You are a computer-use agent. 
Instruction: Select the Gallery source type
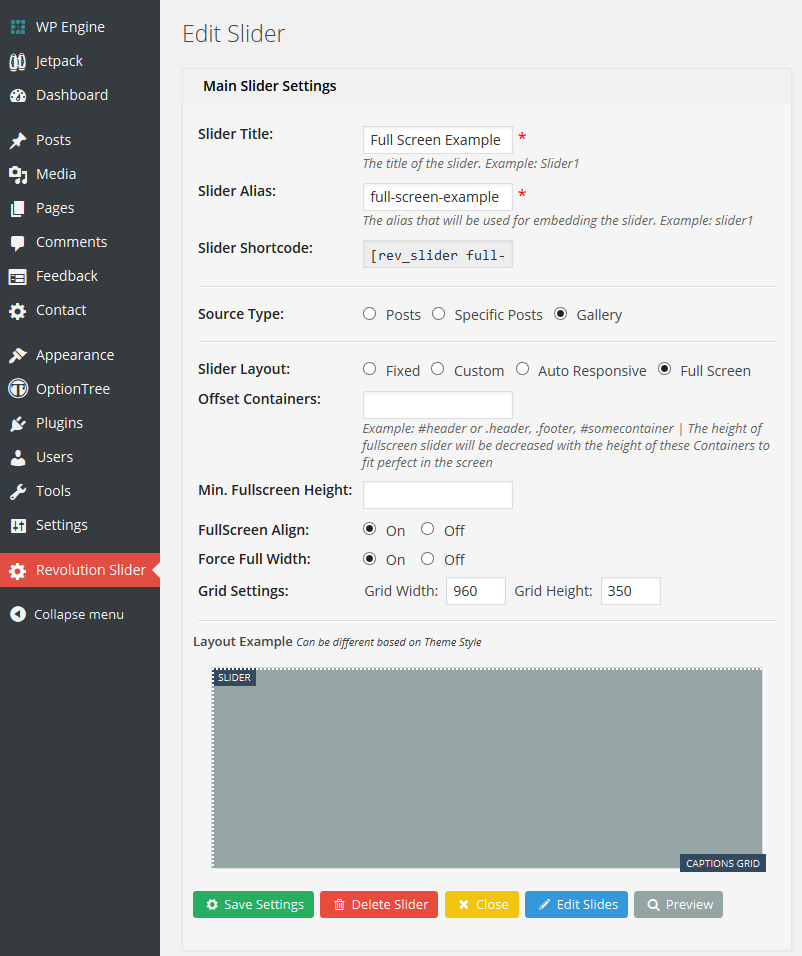click(x=560, y=313)
